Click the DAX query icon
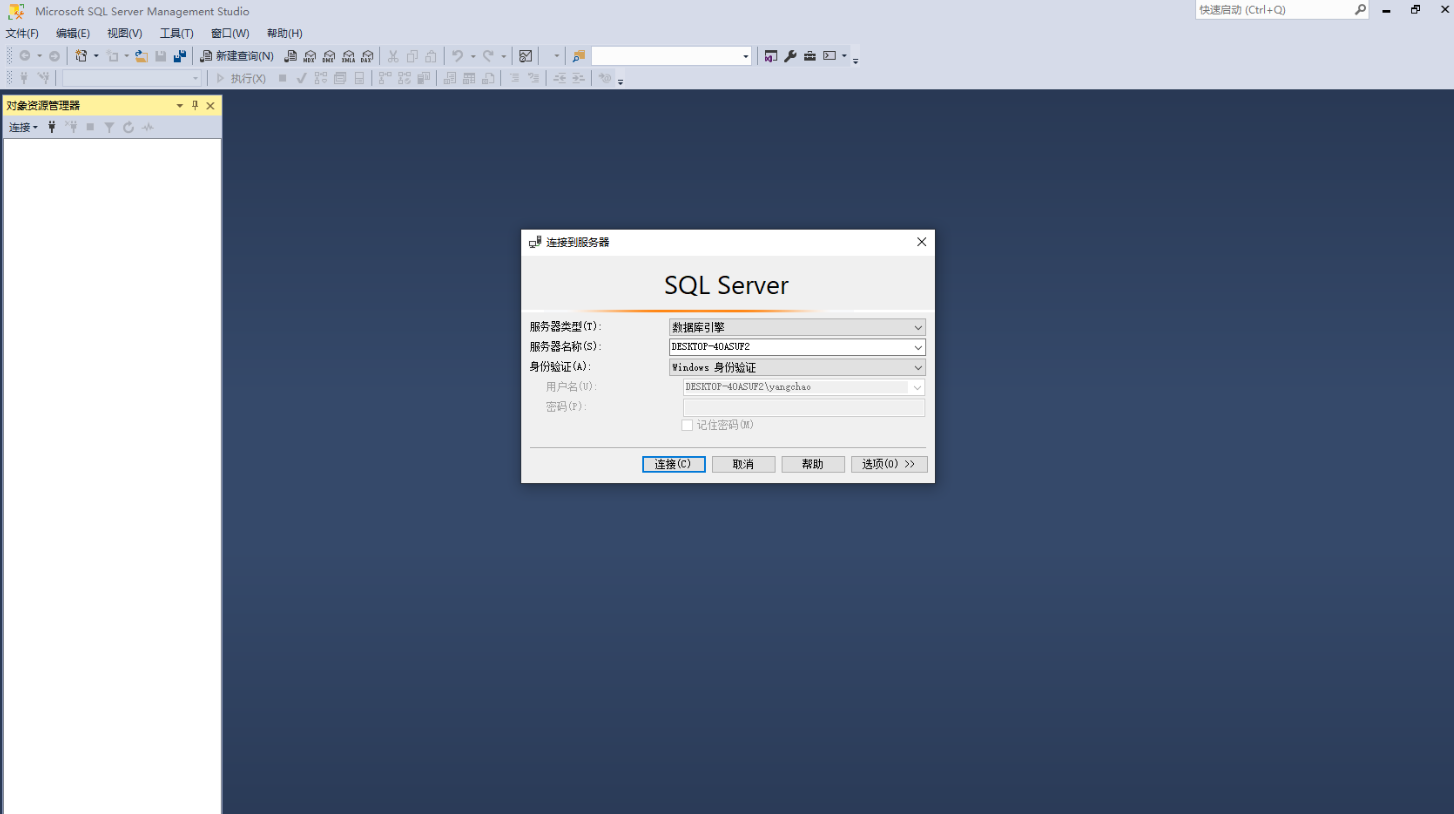The image size is (1454, 814). (367, 56)
